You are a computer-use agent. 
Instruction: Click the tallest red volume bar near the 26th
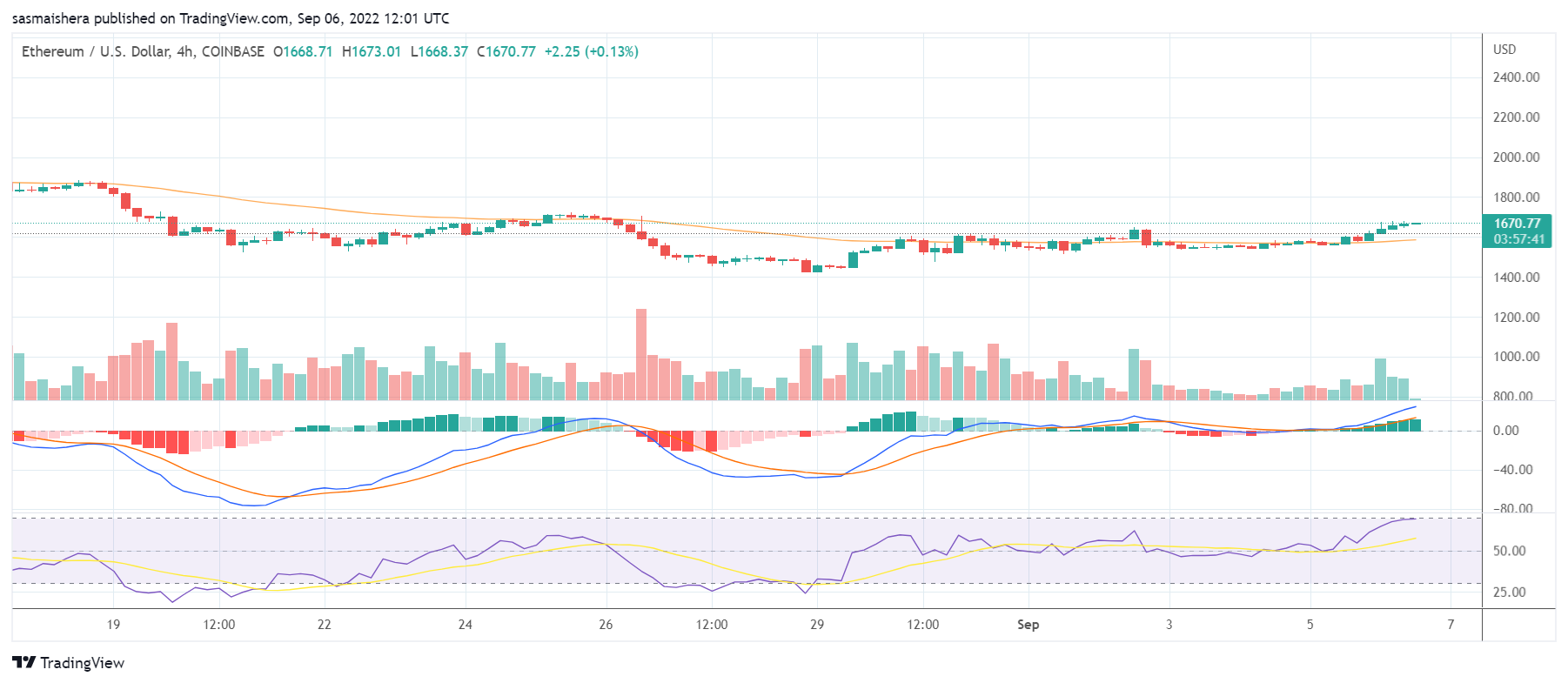[641, 354]
